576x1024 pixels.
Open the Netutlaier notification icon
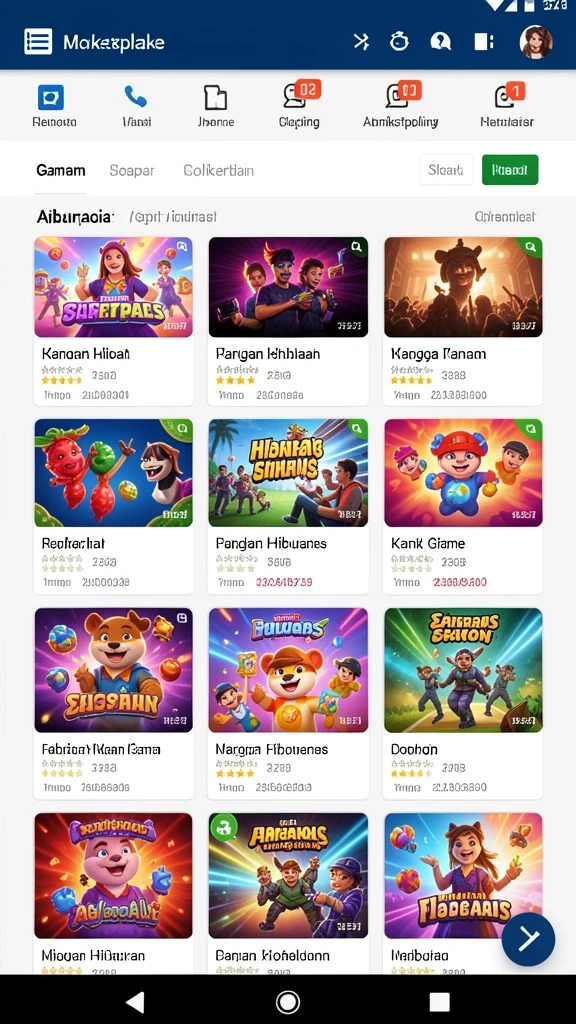509,95
